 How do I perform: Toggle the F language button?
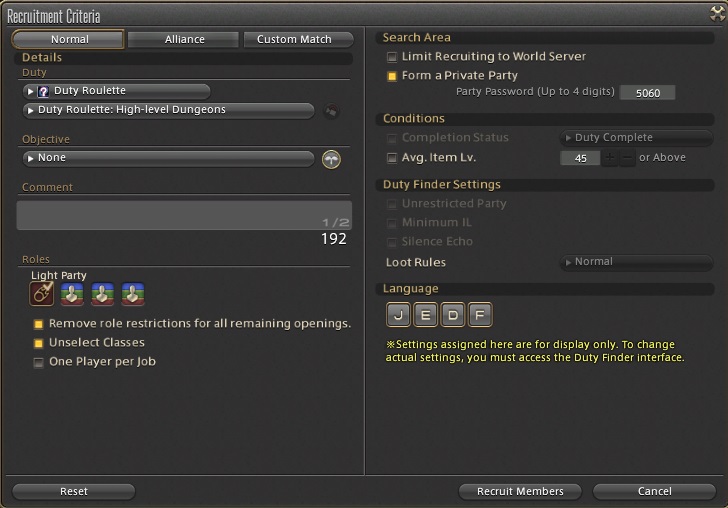(x=480, y=315)
